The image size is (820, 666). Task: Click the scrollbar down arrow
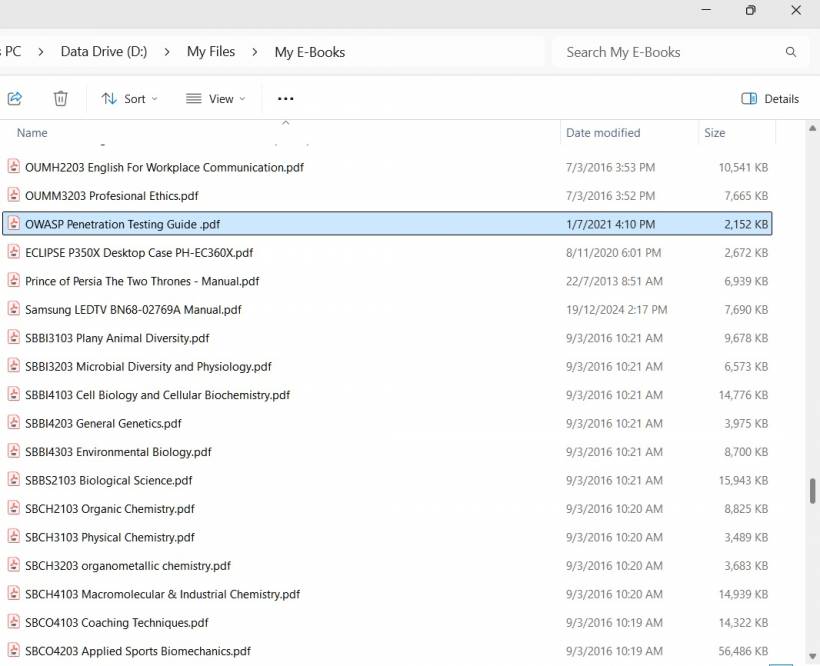pos(812,656)
